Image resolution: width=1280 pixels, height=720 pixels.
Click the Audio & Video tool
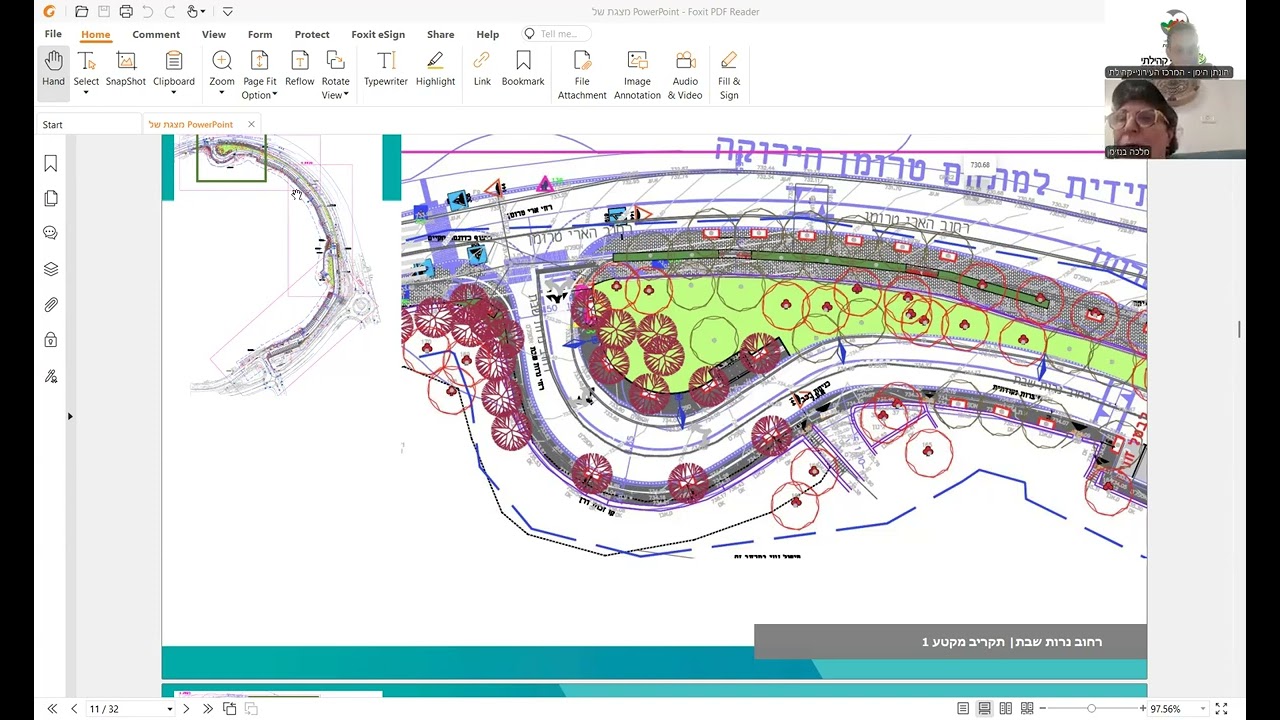[685, 75]
